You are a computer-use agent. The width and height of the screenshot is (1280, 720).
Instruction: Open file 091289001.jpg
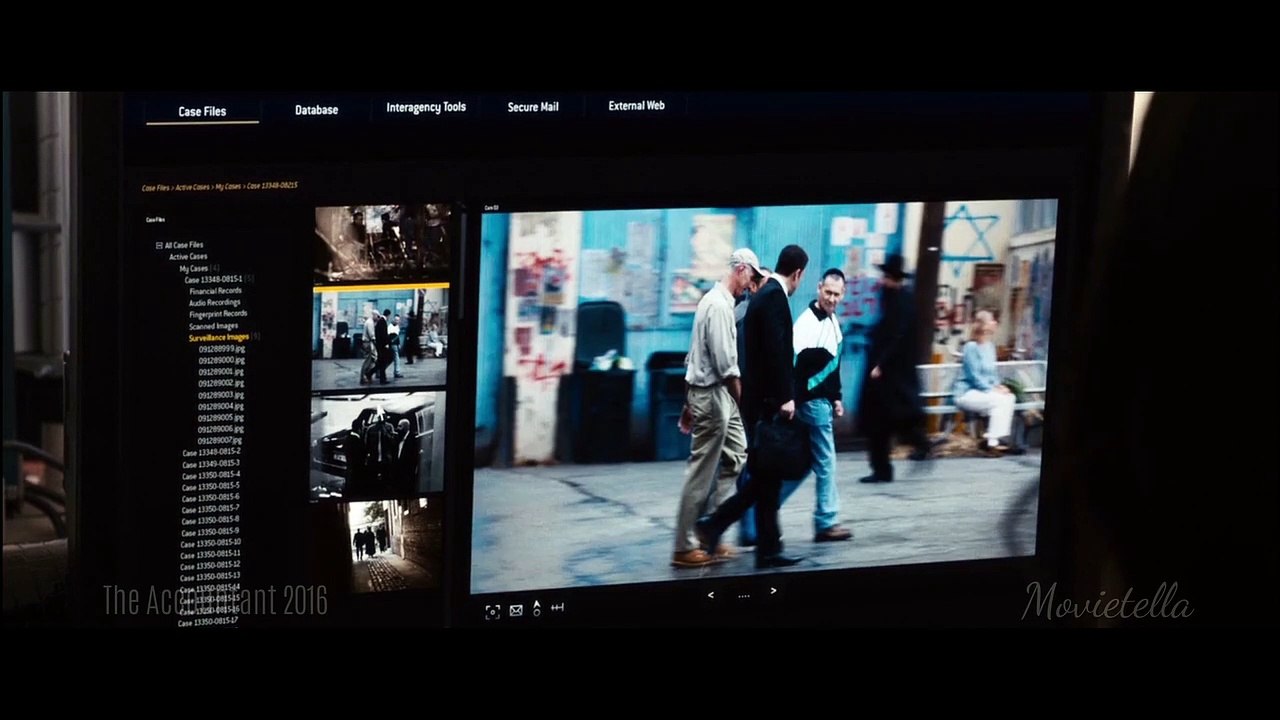tap(221, 372)
